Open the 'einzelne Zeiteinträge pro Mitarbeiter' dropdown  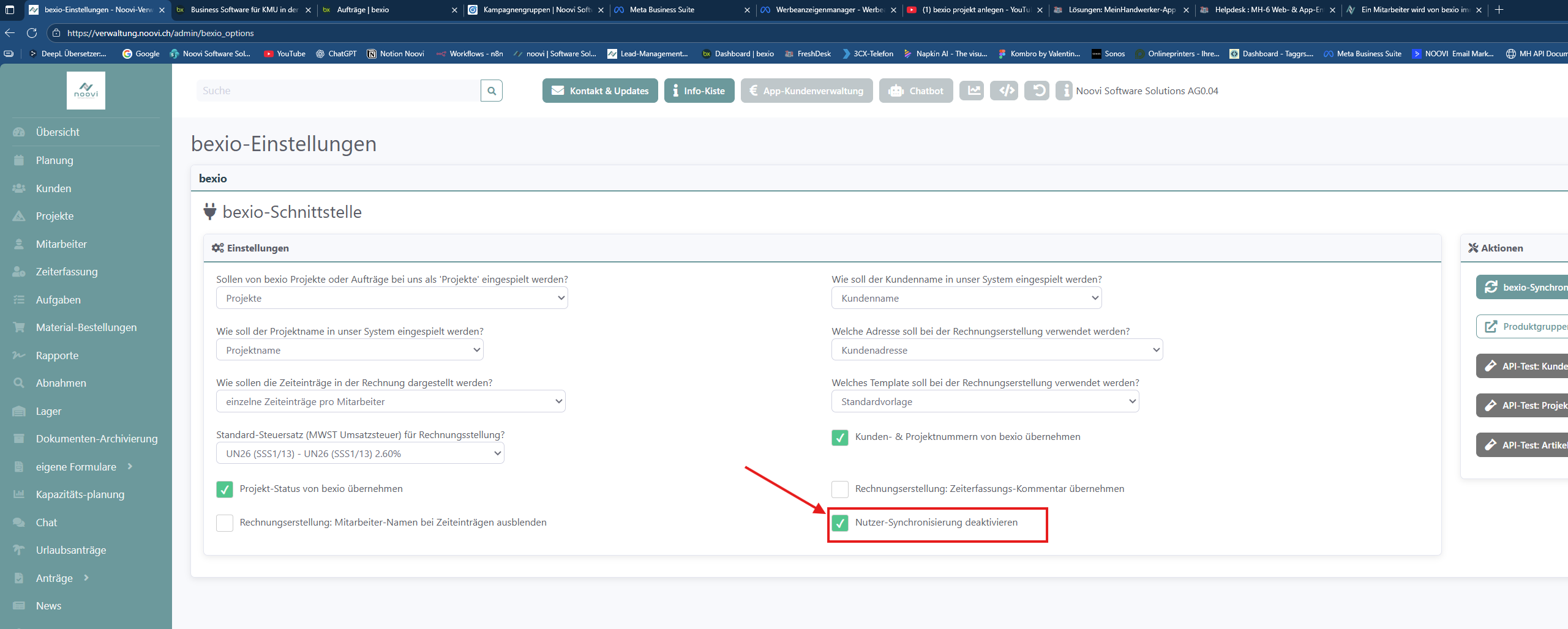click(x=391, y=401)
